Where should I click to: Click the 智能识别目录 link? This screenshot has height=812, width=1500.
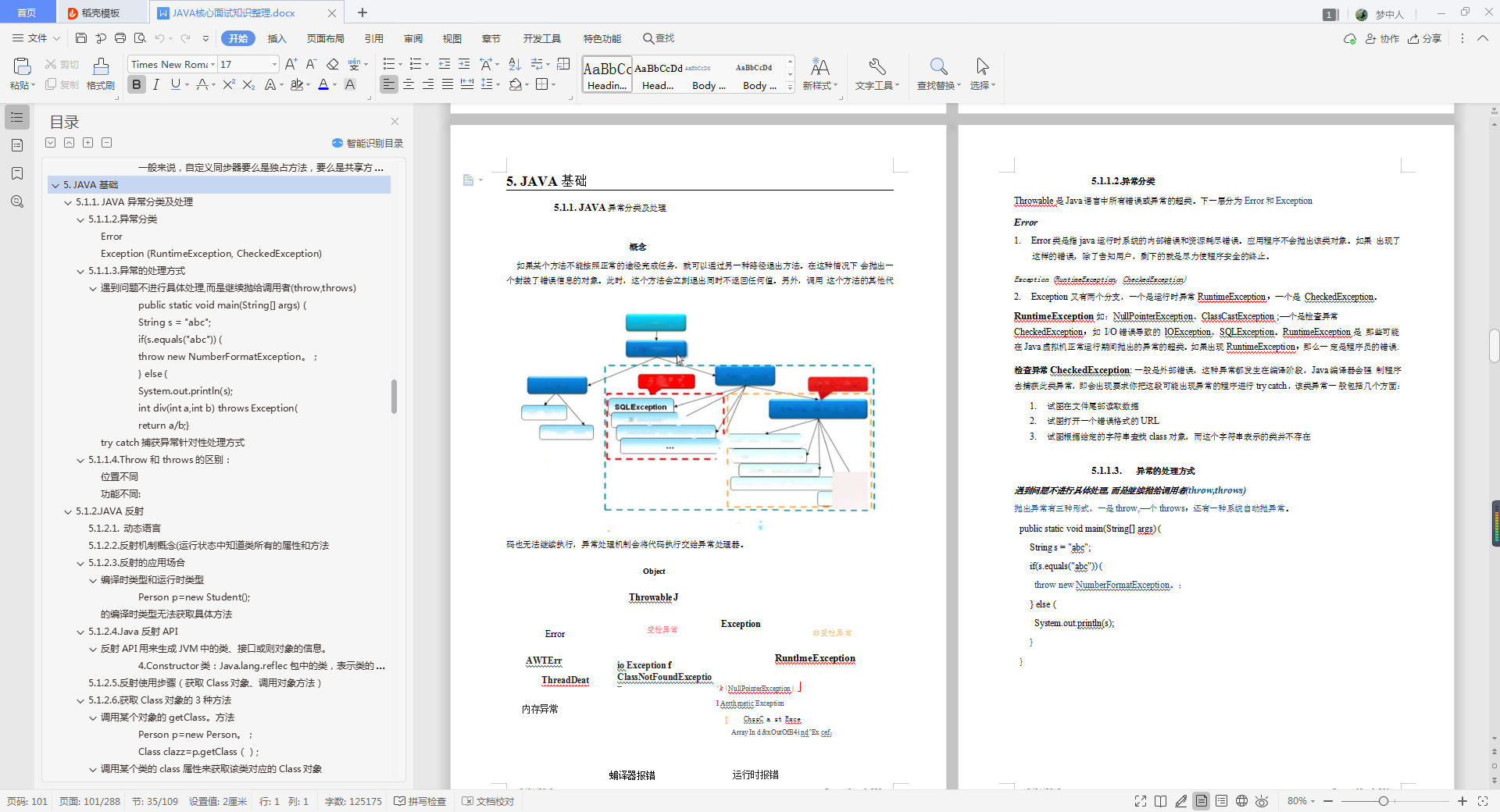click(x=368, y=143)
